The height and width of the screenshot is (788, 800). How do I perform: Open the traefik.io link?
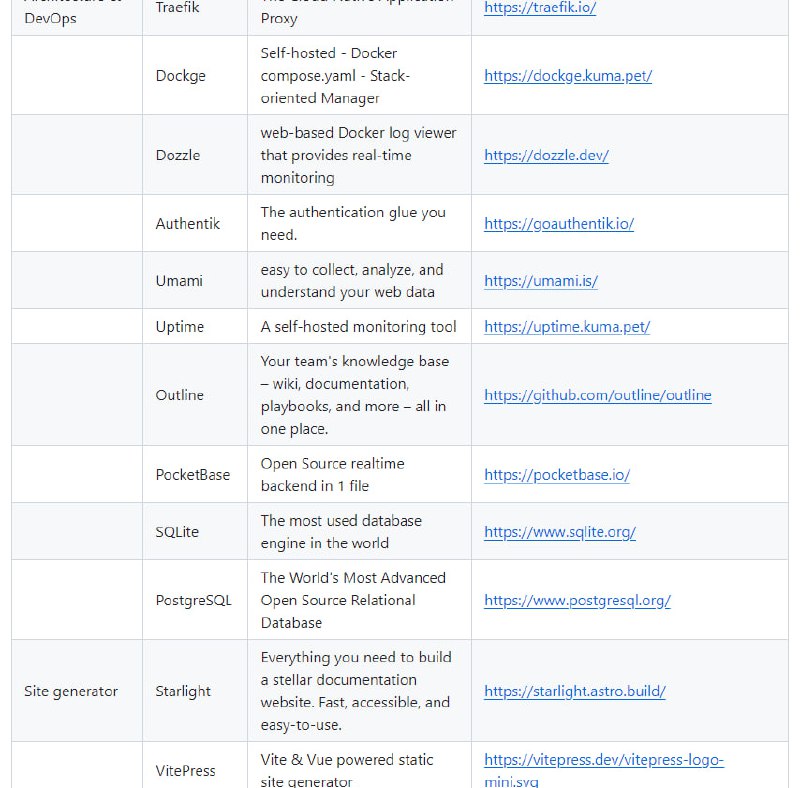tap(540, 7)
